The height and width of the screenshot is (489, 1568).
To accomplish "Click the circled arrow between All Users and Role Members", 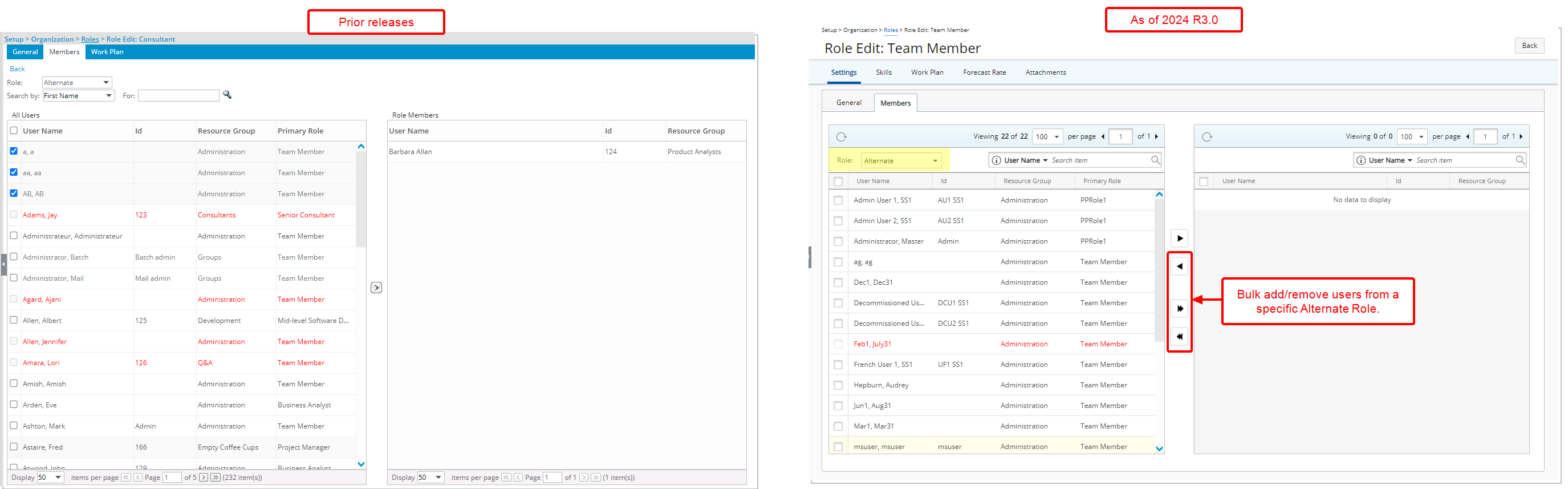I will pyautogui.click(x=376, y=288).
